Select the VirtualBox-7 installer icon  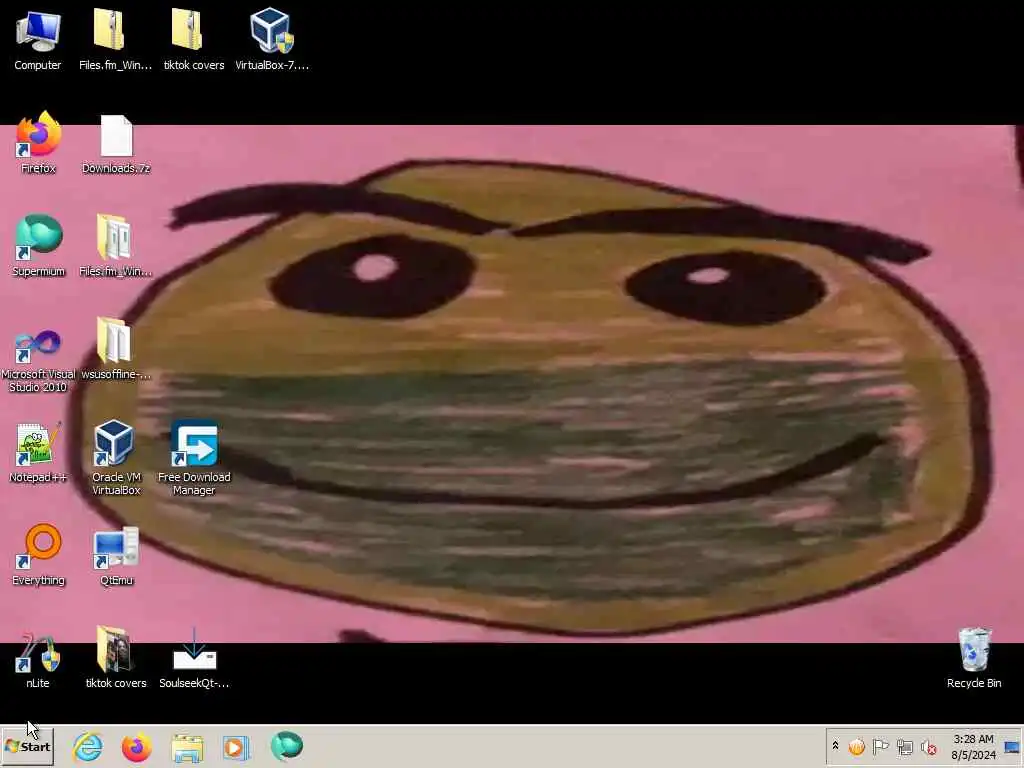click(x=272, y=40)
